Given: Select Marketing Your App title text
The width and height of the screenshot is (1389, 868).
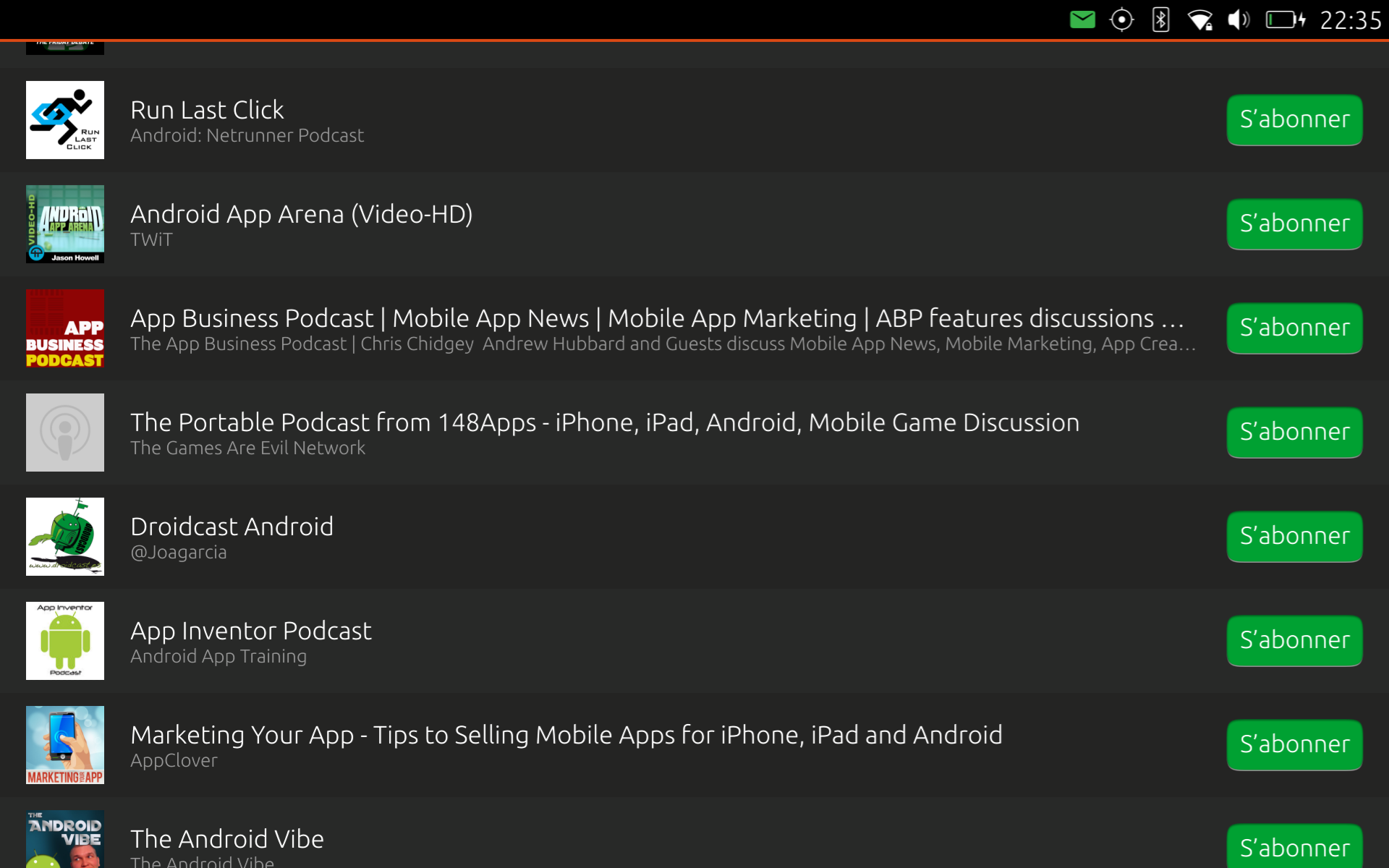Looking at the screenshot, I should pos(566,735).
